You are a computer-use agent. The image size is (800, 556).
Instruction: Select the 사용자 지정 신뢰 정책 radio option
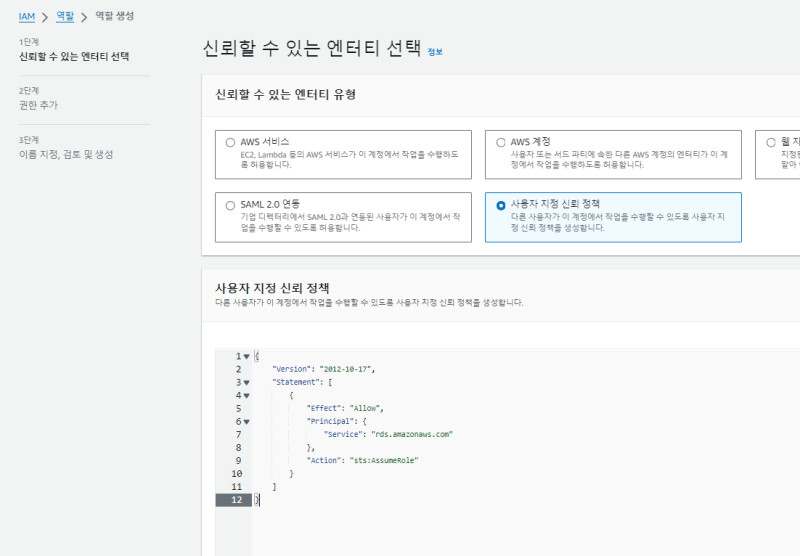pos(500,204)
